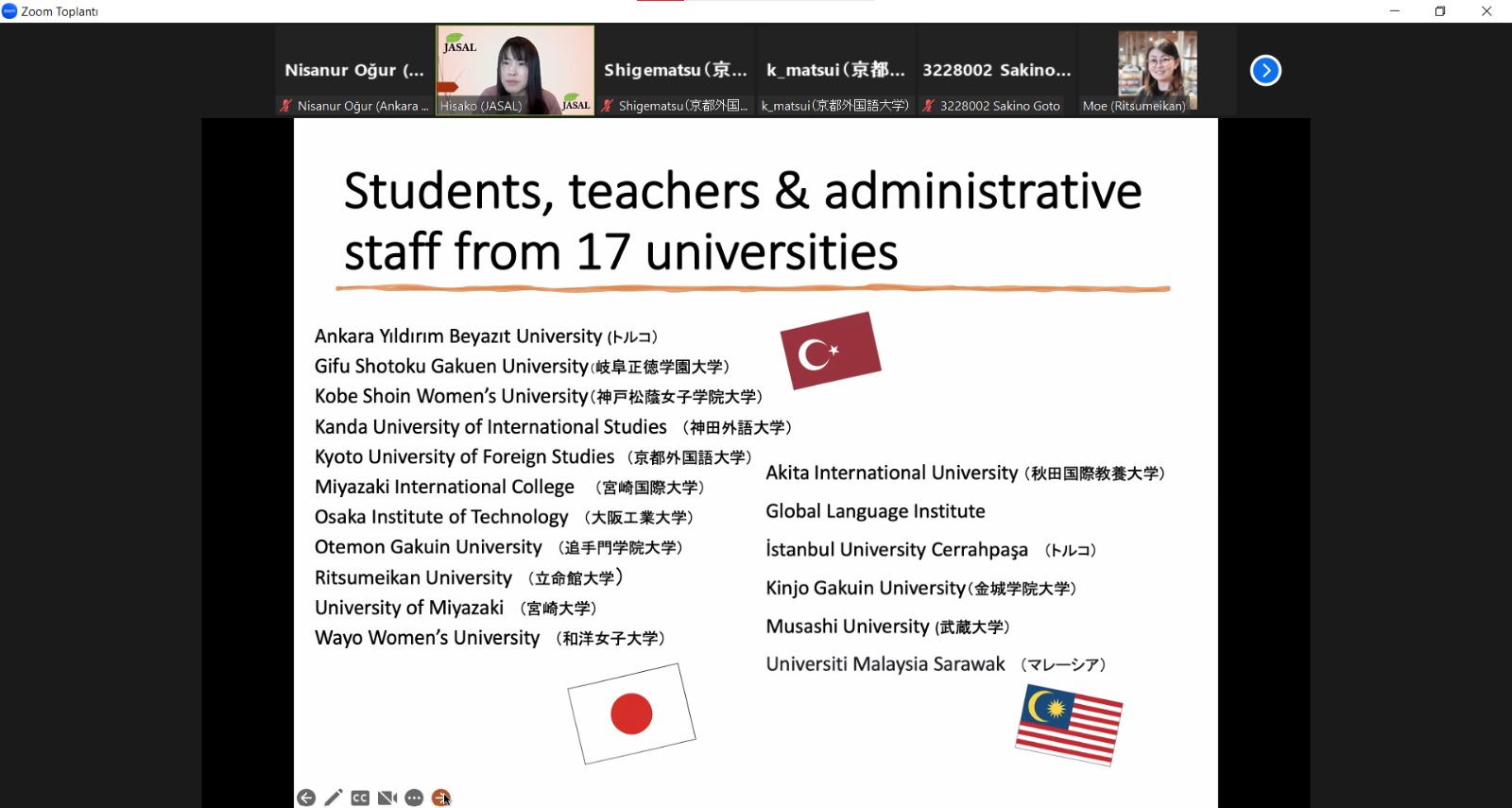
Task: Select Hisako (JASAL) video thumbnail
Action: click(x=515, y=70)
